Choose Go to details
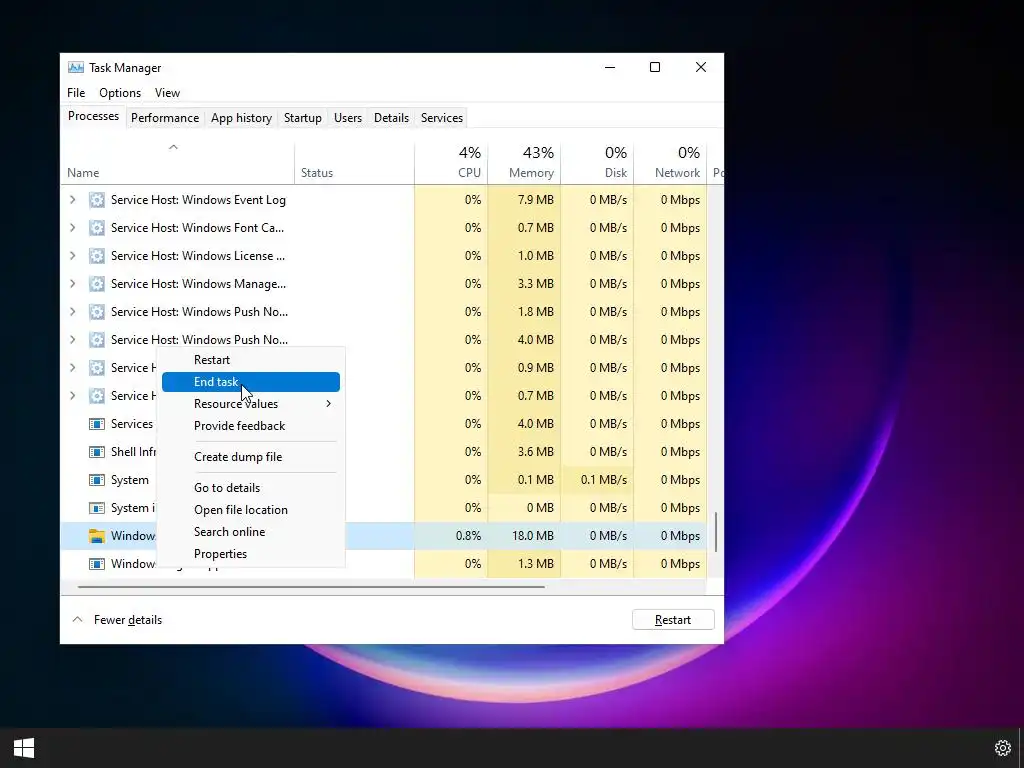The image size is (1024, 768). (251, 488)
